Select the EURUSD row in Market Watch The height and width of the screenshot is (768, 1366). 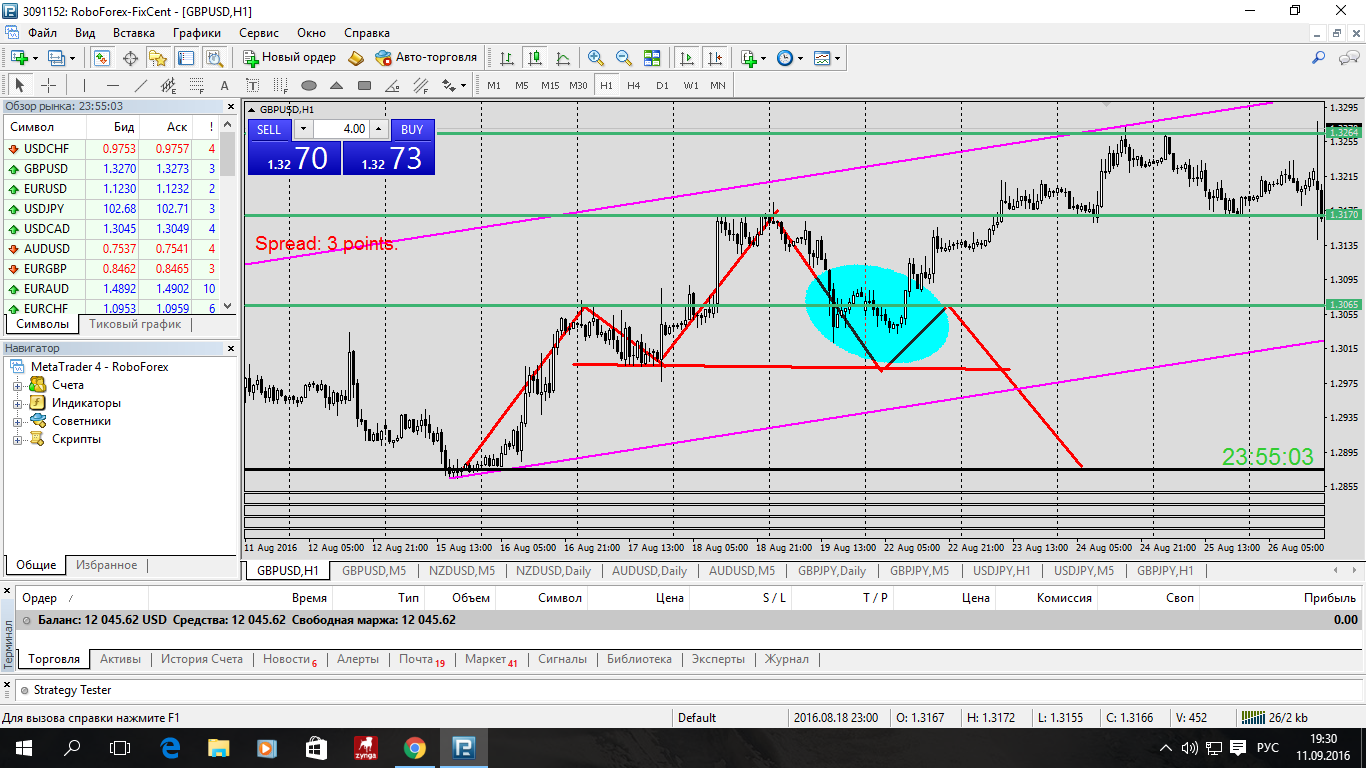pos(111,189)
